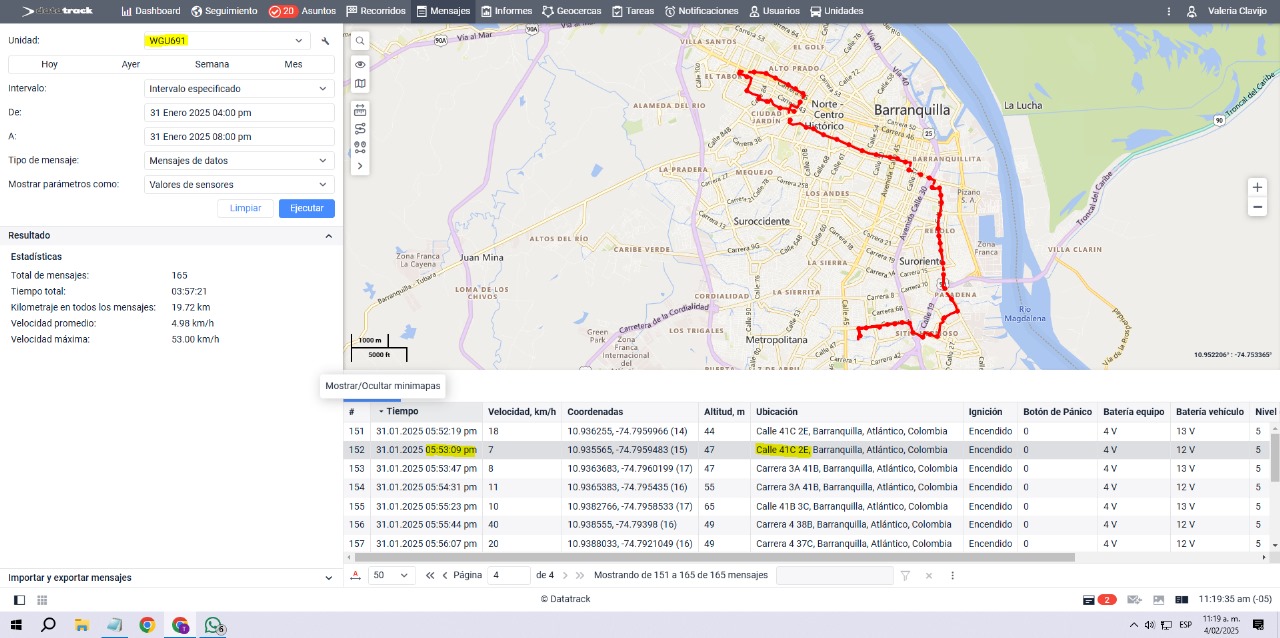
Task: Select the routing tool on map toolbar
Action: point(360,128)
